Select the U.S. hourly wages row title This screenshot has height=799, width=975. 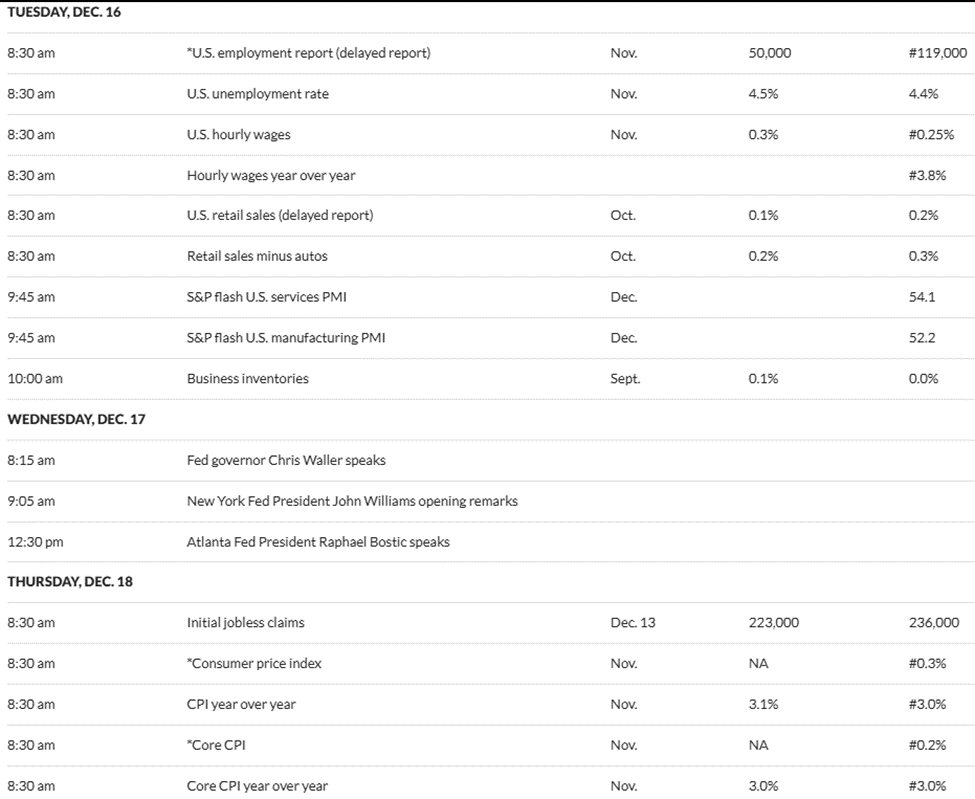238,135
